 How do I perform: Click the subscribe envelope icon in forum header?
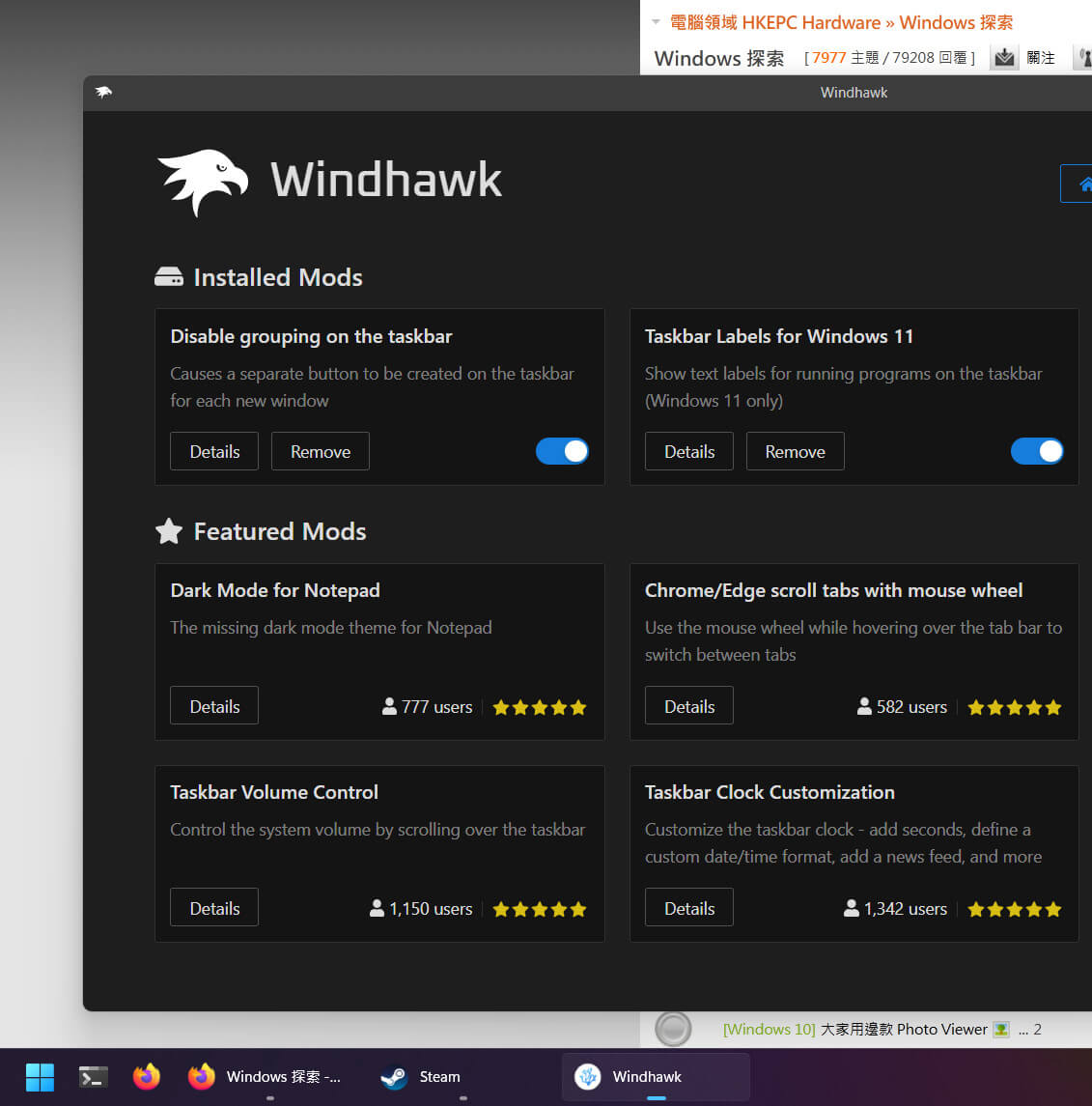click(1004, 57)
